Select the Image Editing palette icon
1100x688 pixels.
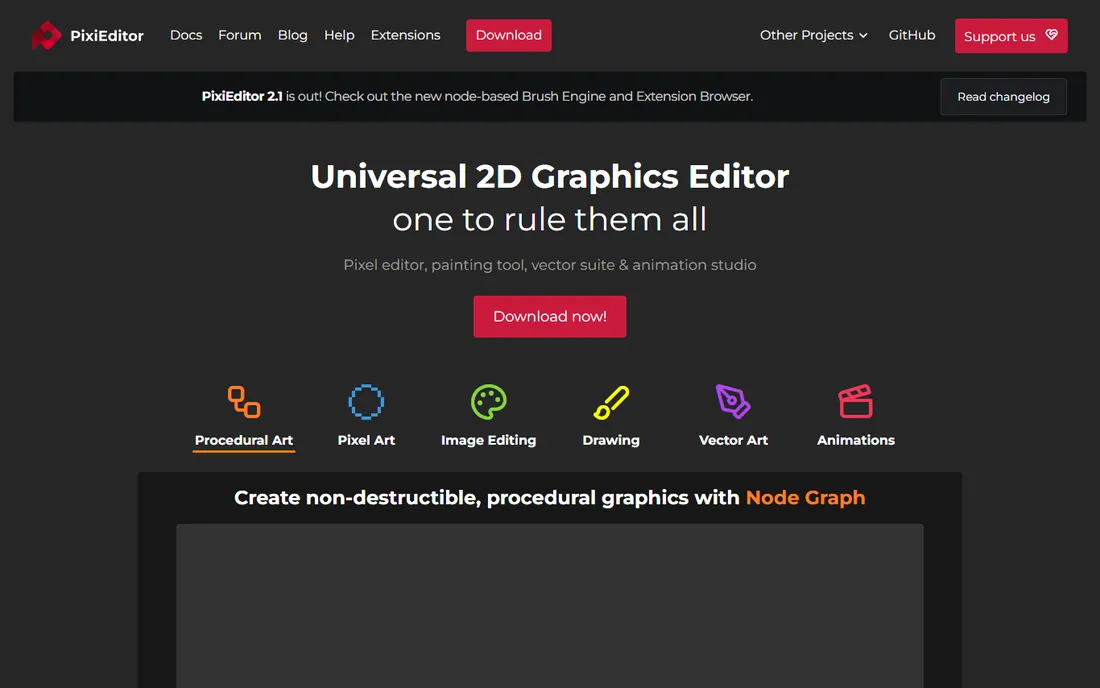tap(488, 402)
